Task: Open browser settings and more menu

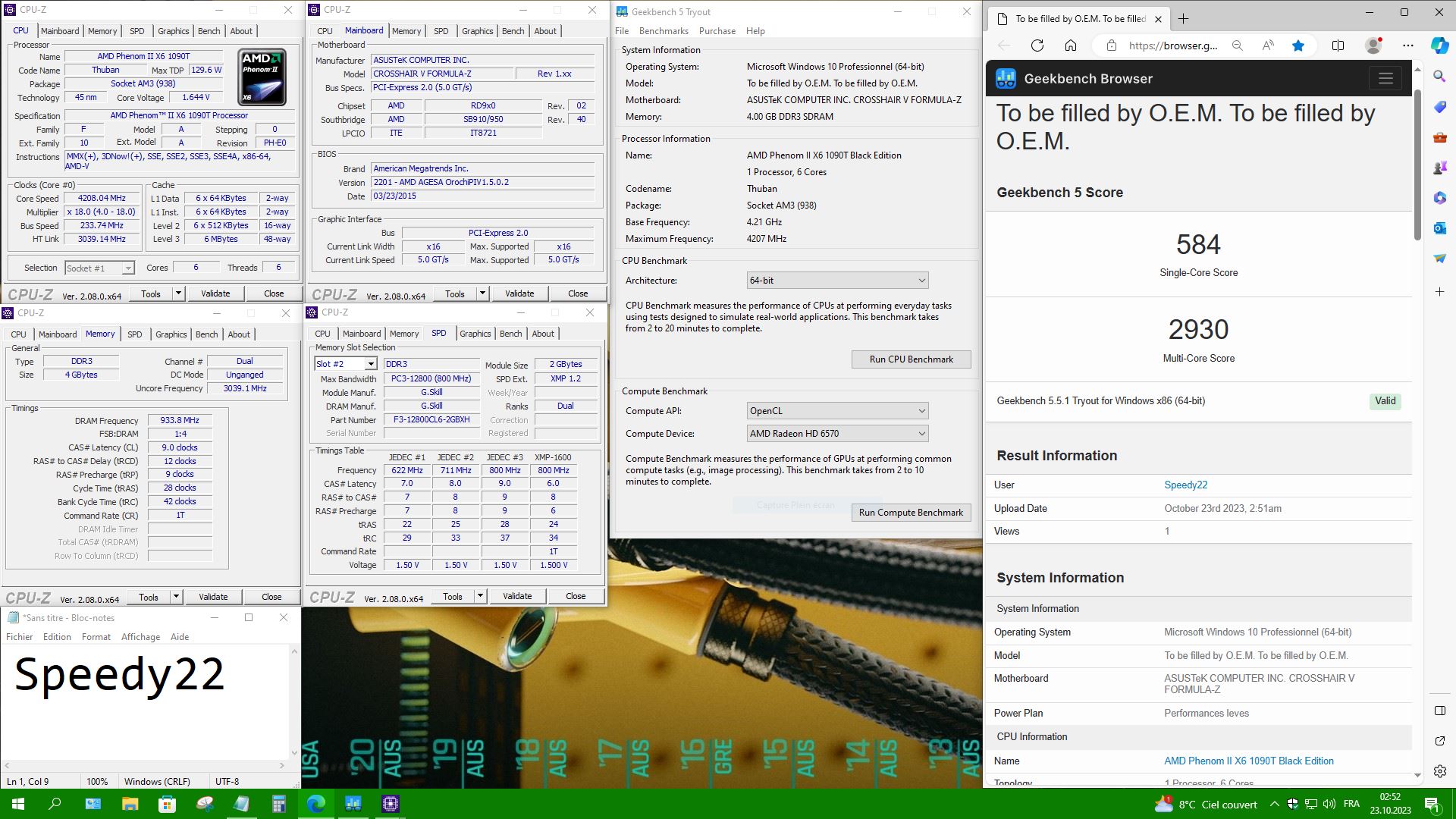Action: click(x=1408, y=45)
